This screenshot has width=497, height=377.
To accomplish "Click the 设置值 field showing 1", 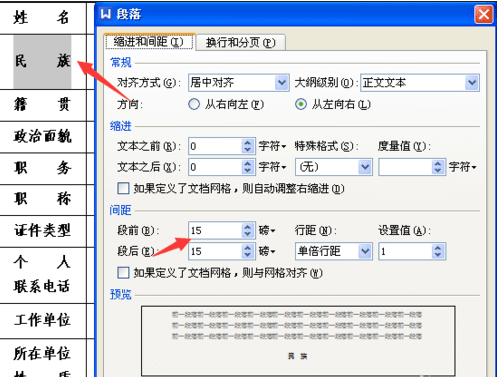I will [x=405, y=251].
